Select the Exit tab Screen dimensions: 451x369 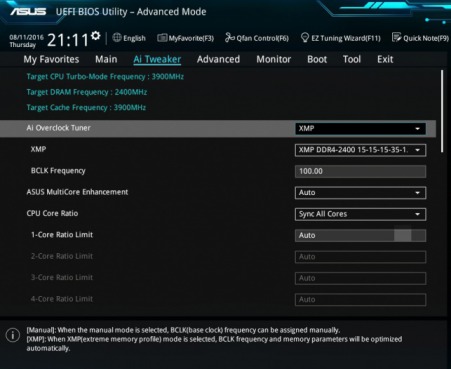point(385,59)
